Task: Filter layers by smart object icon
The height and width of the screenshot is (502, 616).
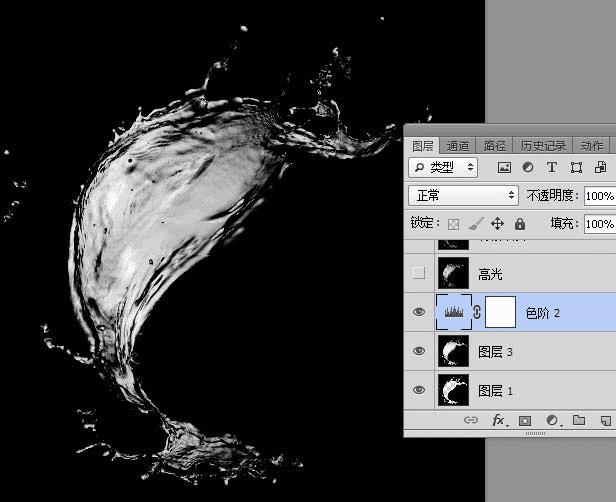Action: click(600, 168)
